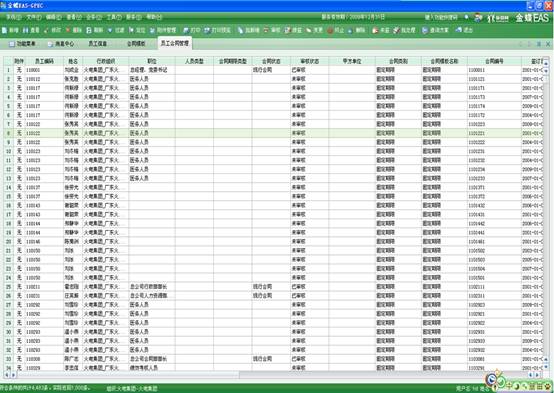Switch to the 功能菜单 tab
Screen dimensions: 554x393
tap(22, 44)
